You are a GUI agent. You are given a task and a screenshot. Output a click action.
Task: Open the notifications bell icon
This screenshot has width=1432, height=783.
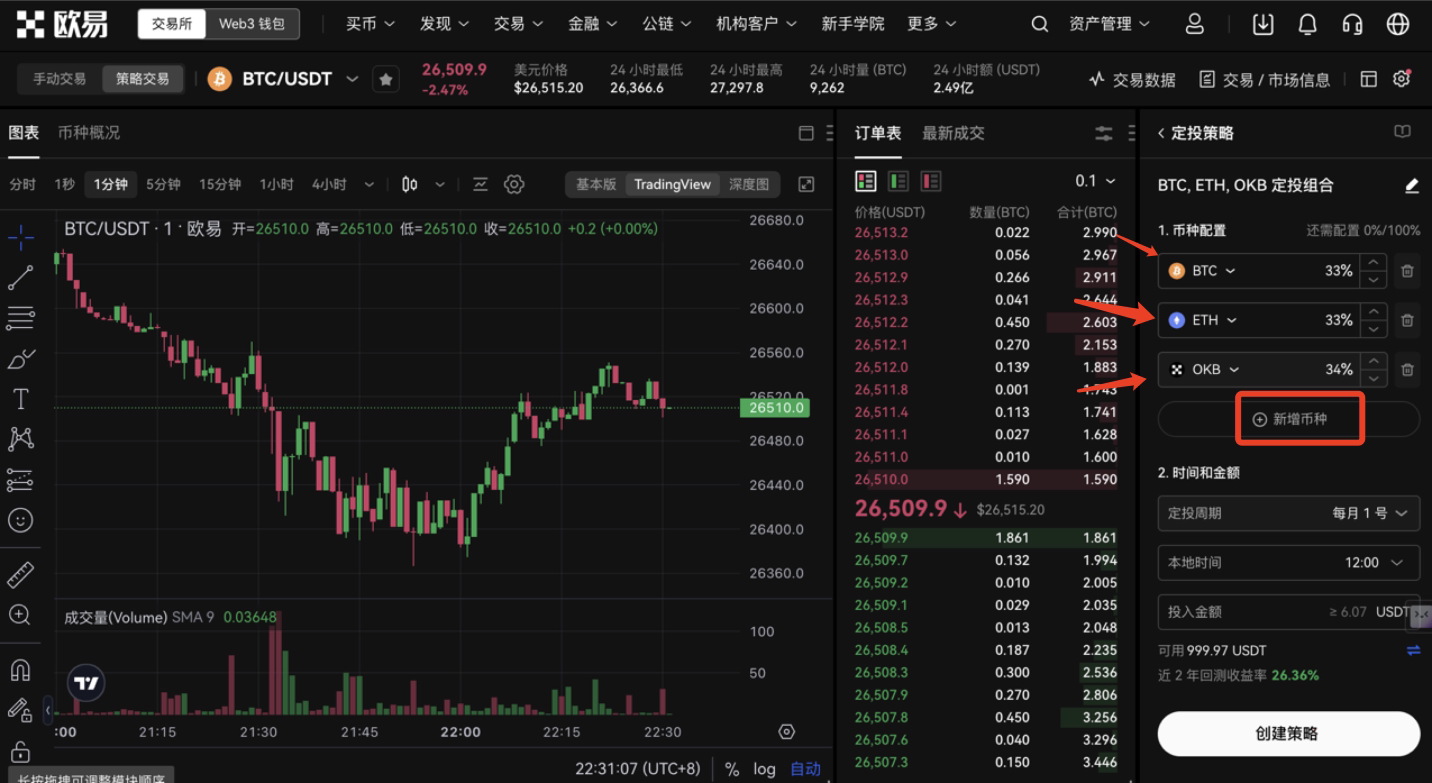point(1307,24)
